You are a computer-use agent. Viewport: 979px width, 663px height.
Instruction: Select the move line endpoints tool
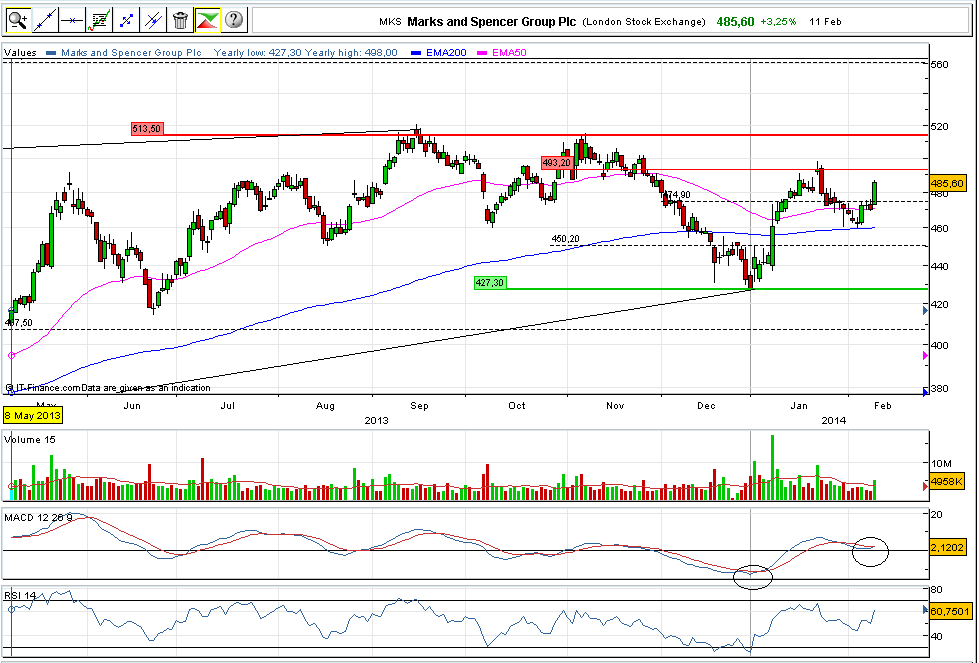click(x=125, y=21)
